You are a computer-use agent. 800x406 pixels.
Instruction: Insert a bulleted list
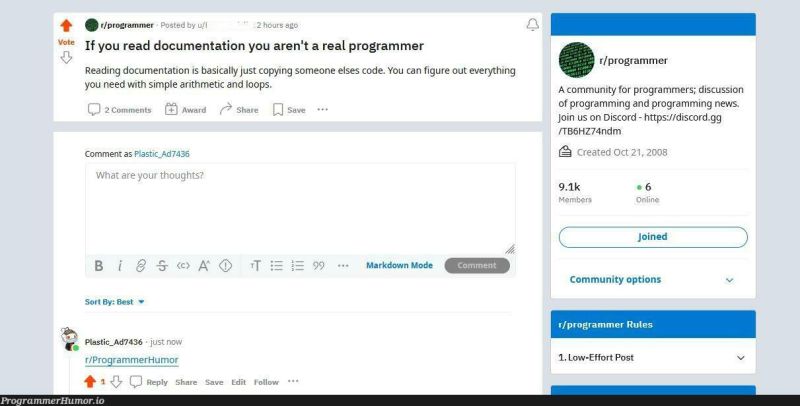point(277,266)
